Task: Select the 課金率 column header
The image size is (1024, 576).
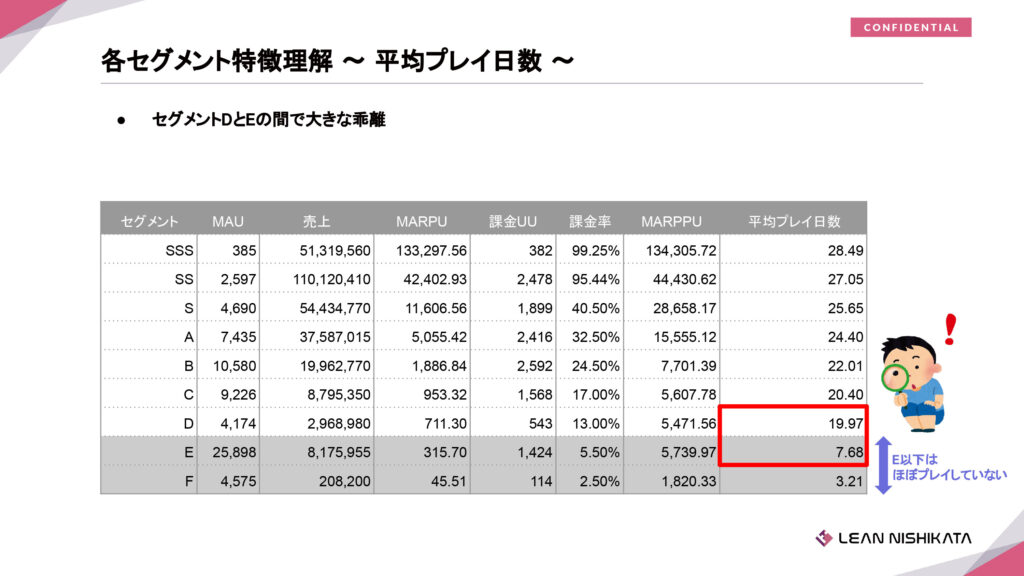Action: tap(590, 220)
